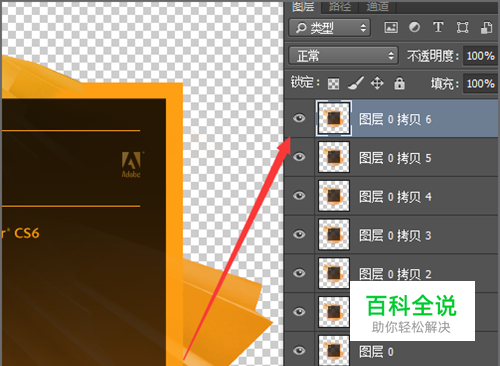Filter layers by smart object icon
Screen dimensions: 500x366
click(487, 28)
